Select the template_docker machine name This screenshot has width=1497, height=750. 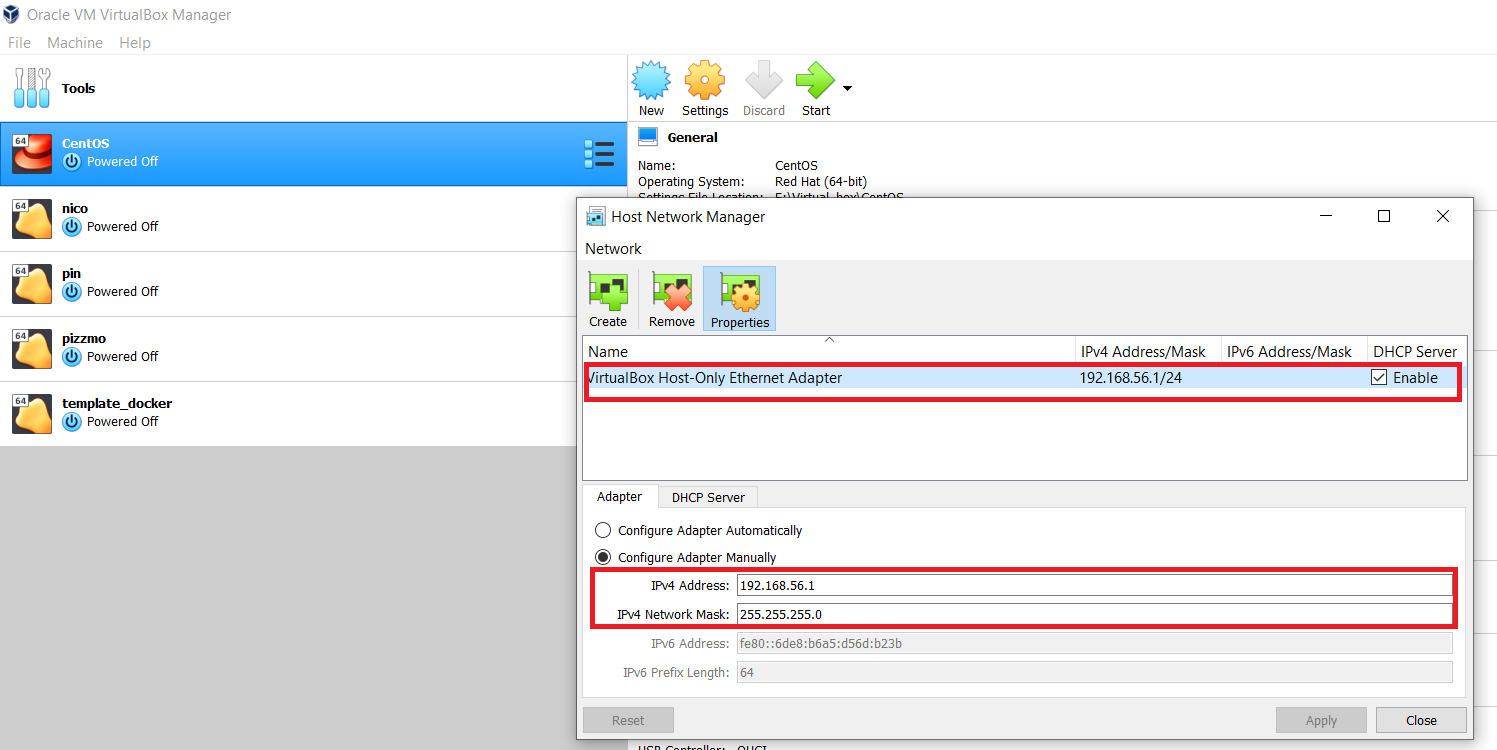click(x=117, y=403)
